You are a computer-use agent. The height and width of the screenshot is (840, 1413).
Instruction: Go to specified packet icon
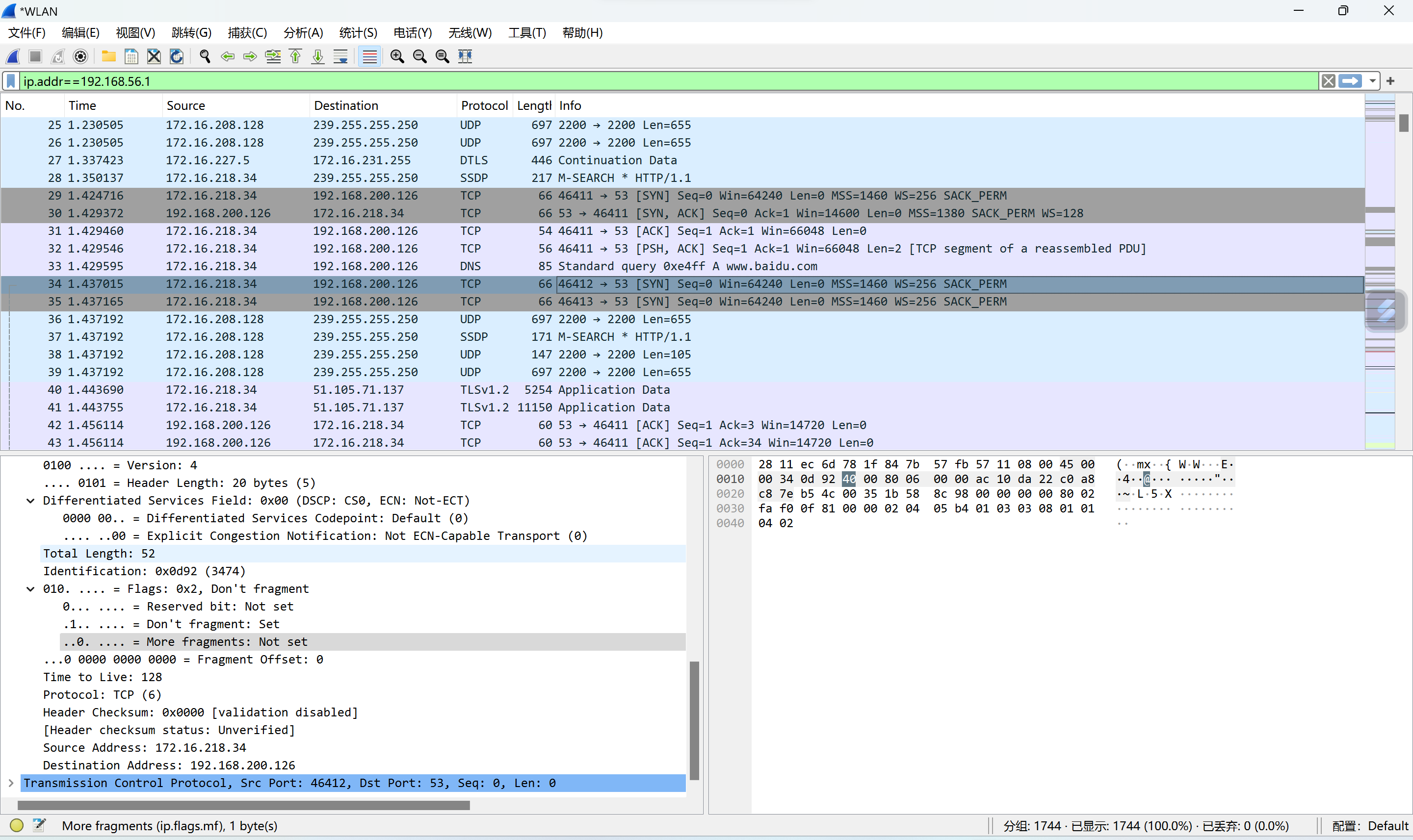(x=272, y=56)
